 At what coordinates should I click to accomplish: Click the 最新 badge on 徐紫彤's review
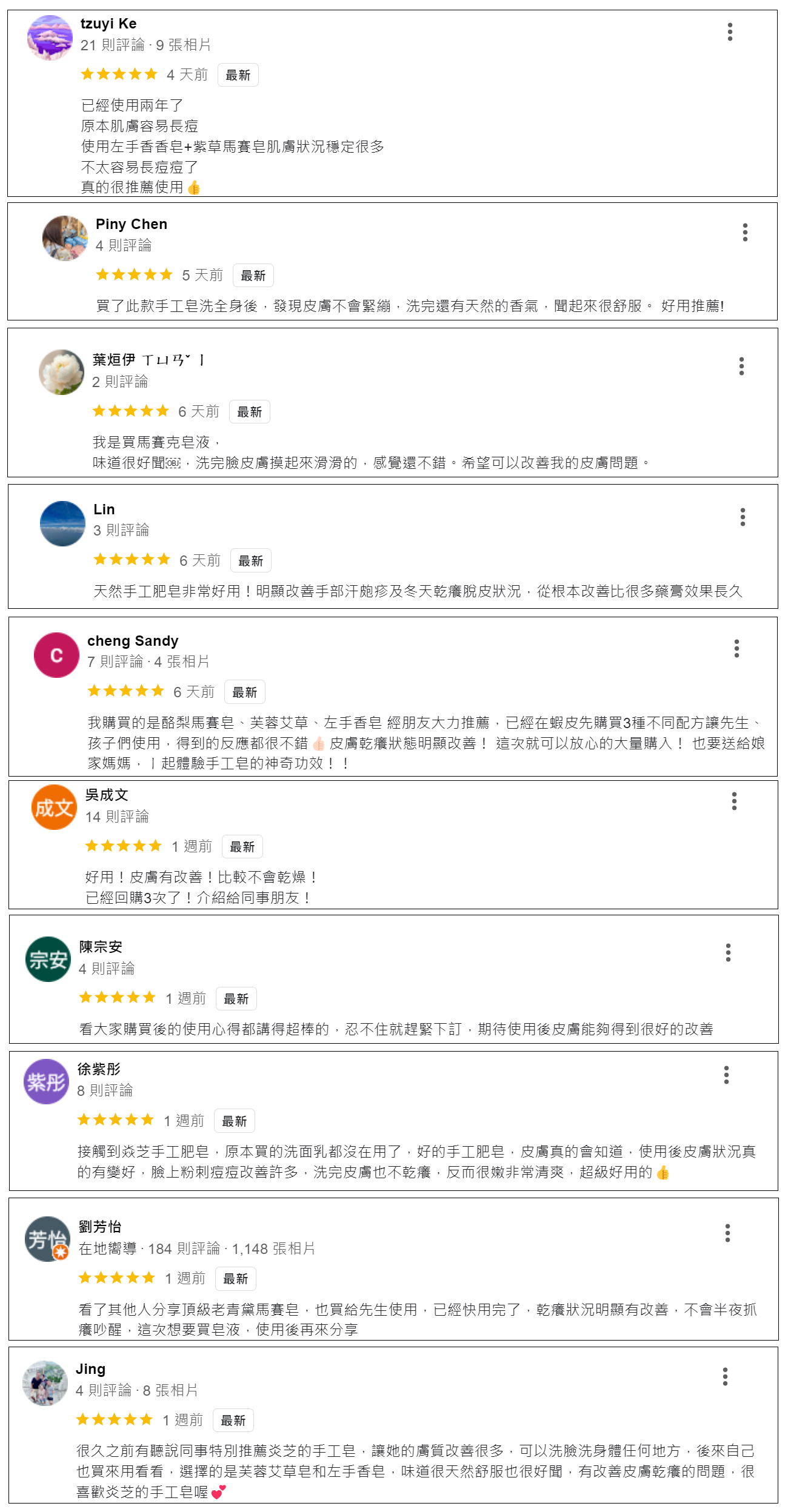point(234,1121)
